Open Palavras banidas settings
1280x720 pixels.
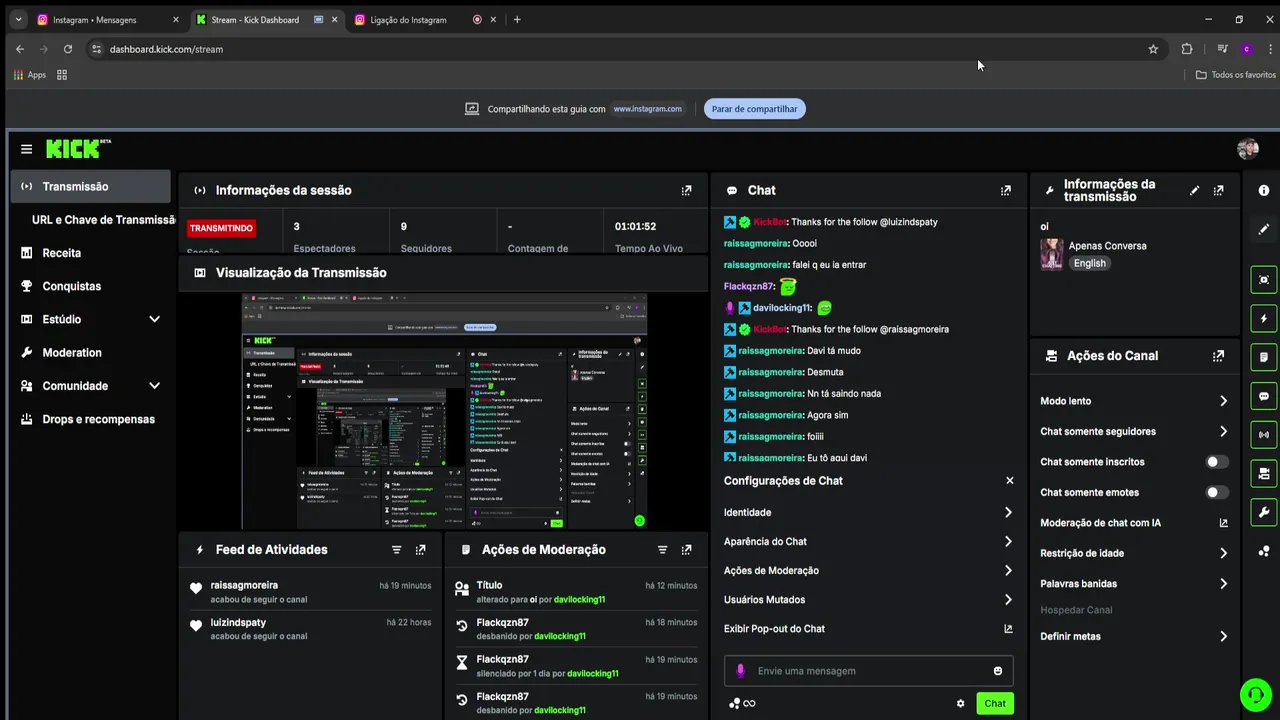tap(1134, 583)
